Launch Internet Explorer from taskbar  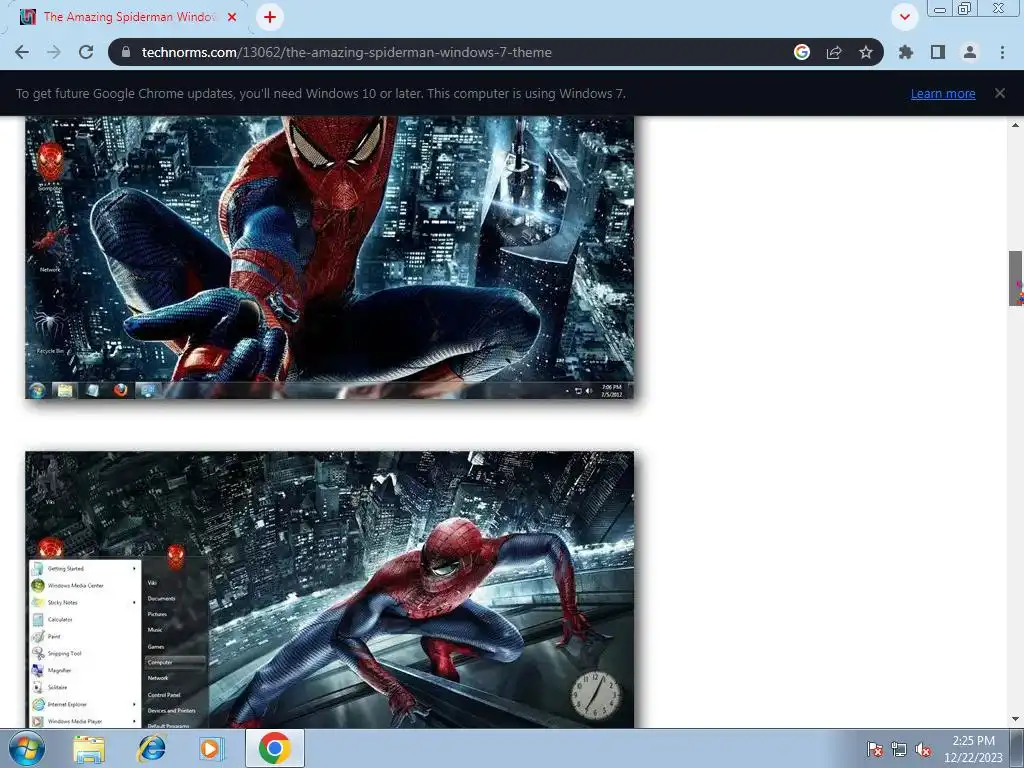point(151,749)
